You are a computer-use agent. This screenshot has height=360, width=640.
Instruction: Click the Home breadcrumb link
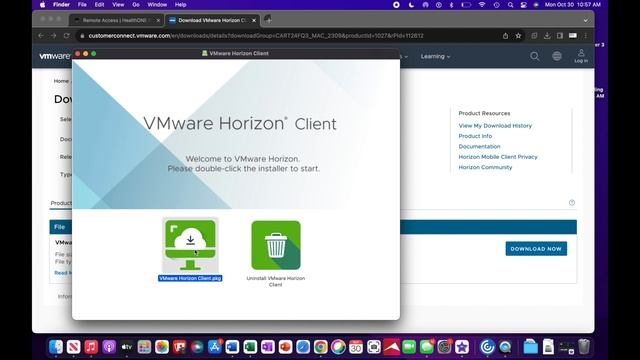(x=61, y=81)
